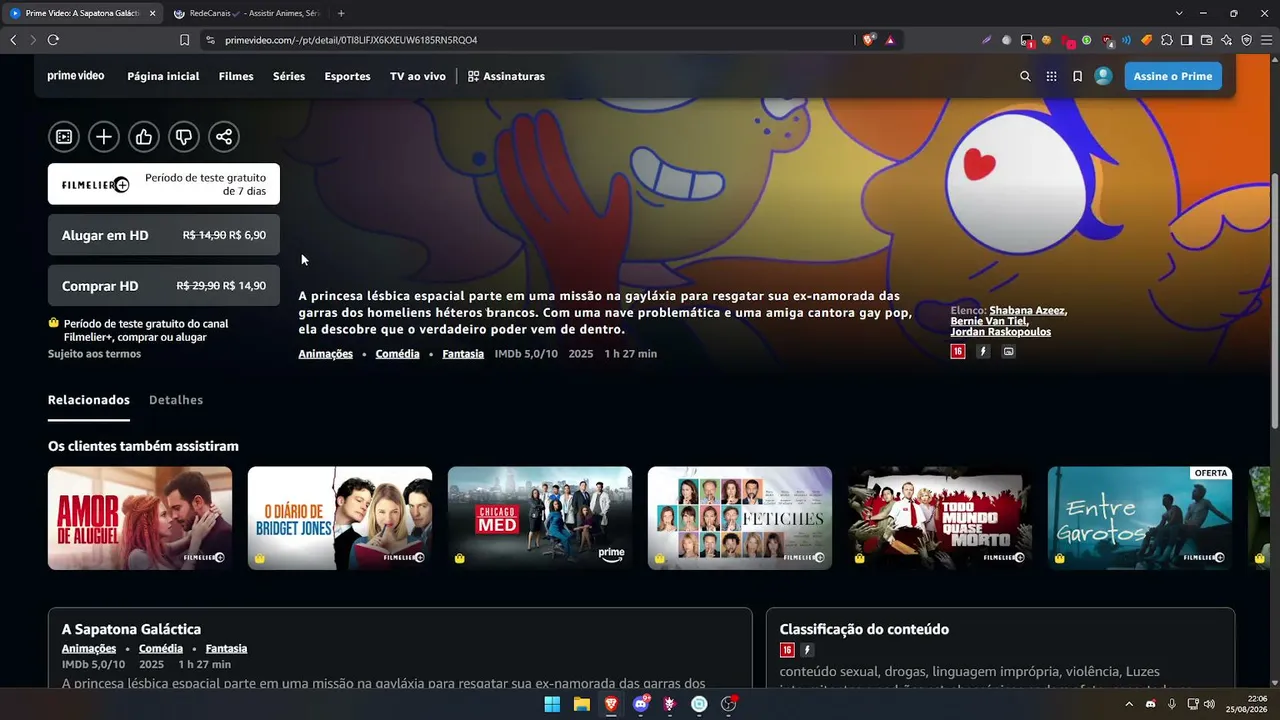Select the Relacionados tab
Image resolution: width=1280 pixels, height=720 pixels.
[89, 400]
